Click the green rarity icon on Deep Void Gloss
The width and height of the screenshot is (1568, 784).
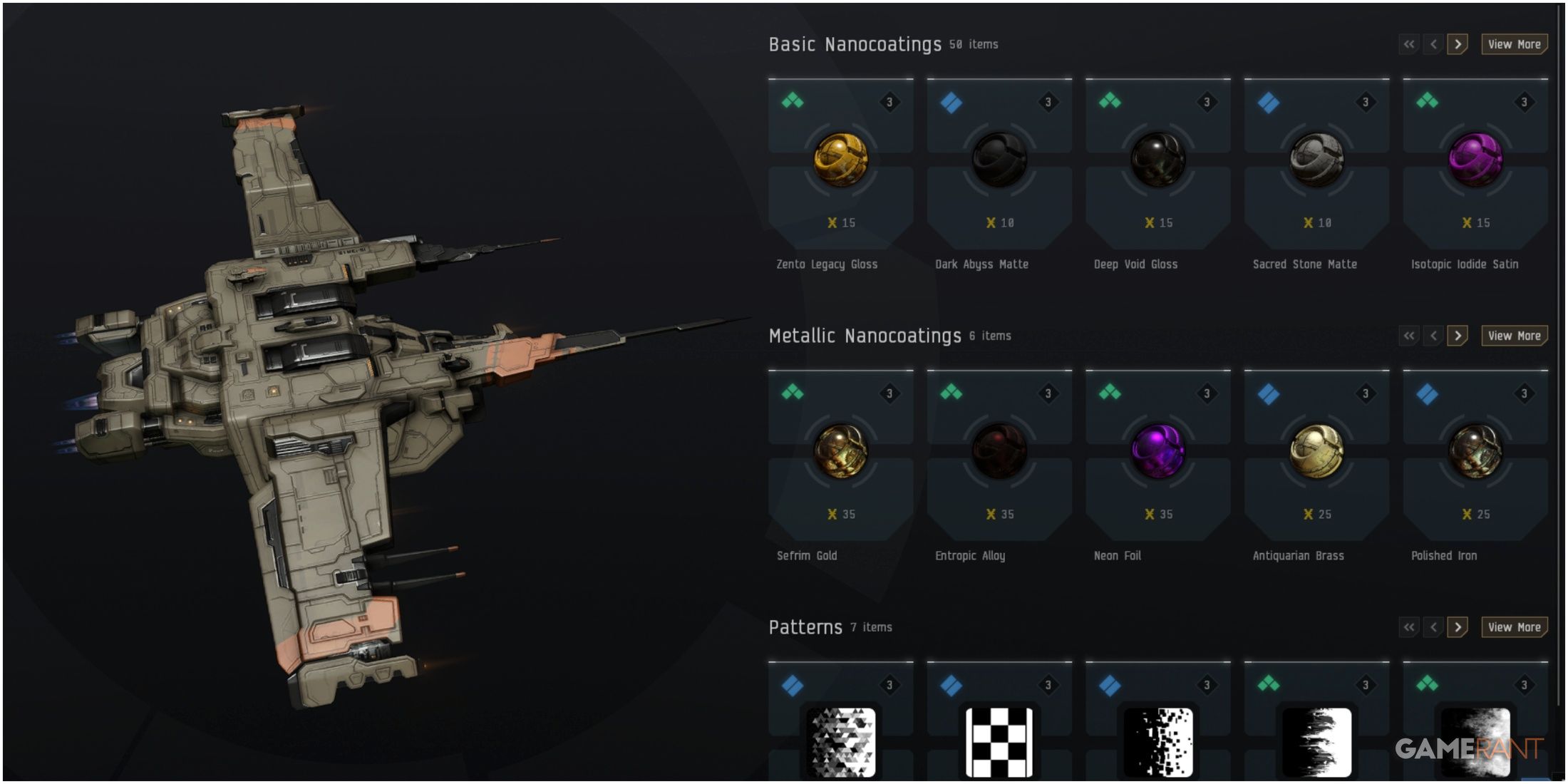1110,101
